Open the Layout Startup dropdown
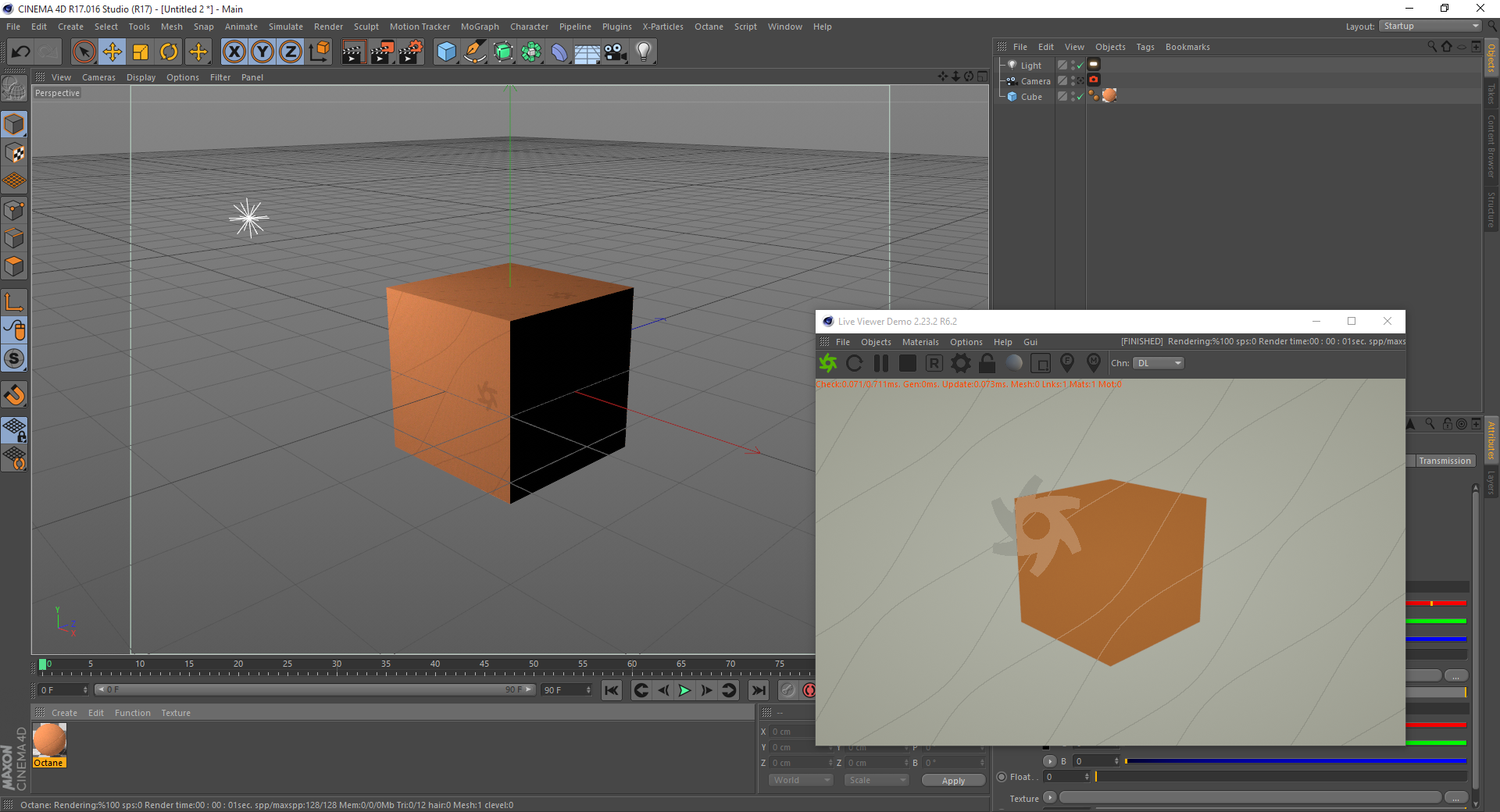The width and height of the screenshot is (1500, 812). (x=1431, y=27)
